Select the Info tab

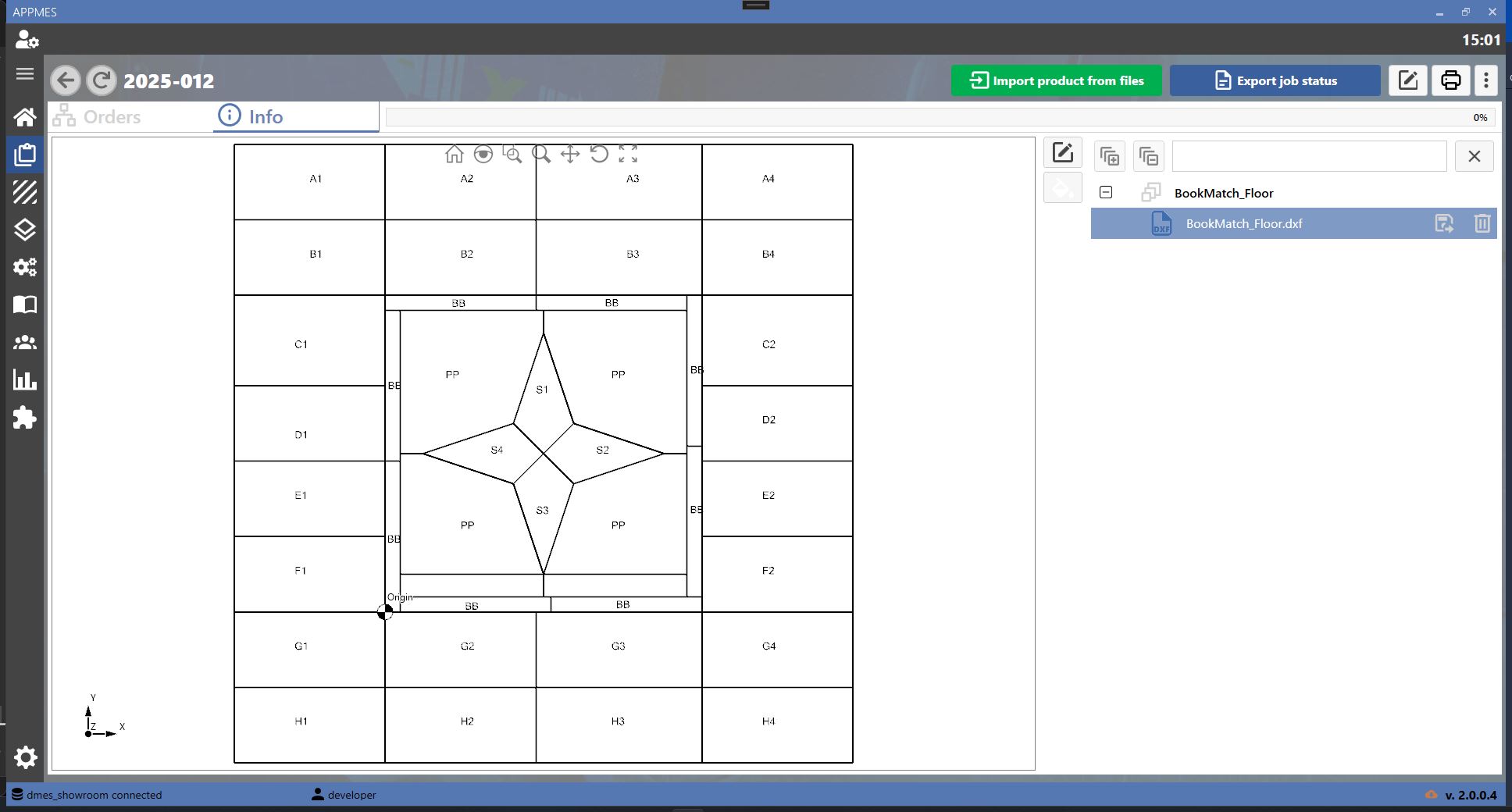tap(251, 116)
